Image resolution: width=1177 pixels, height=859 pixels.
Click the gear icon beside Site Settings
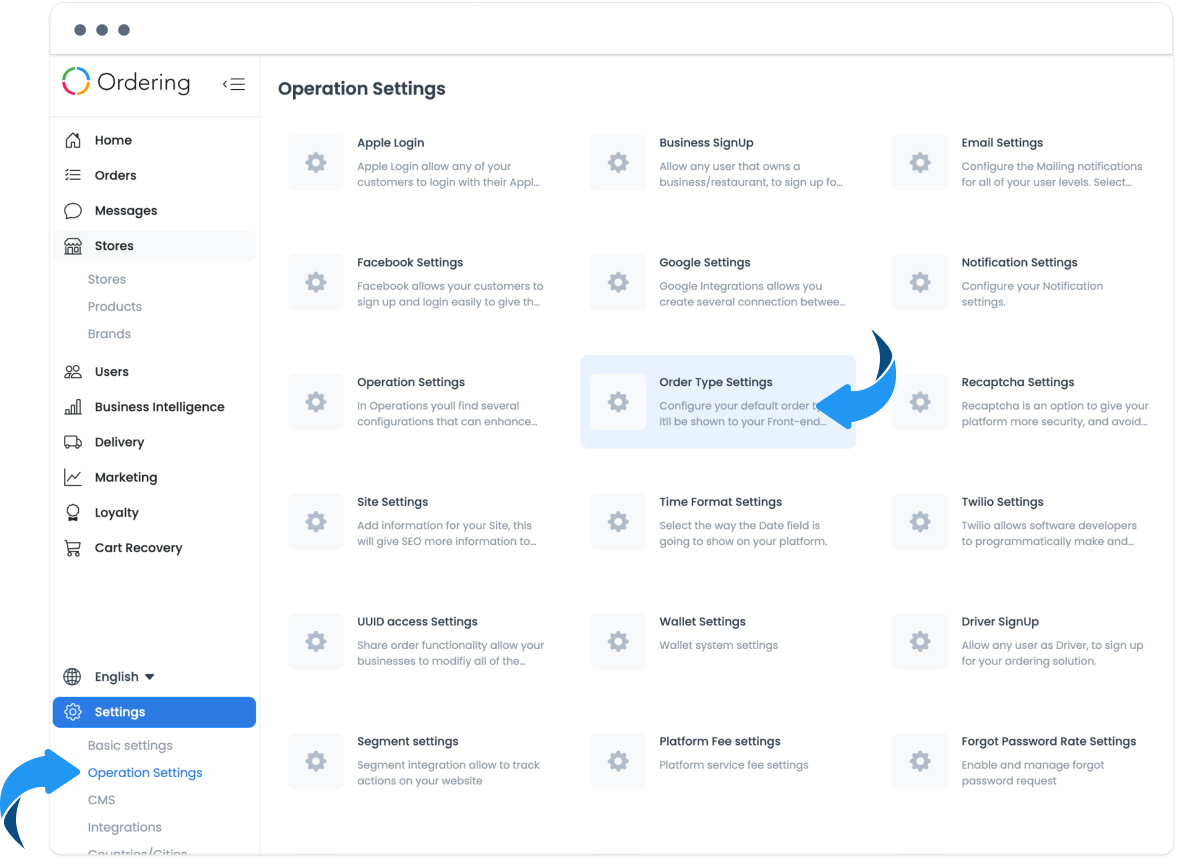316,522
